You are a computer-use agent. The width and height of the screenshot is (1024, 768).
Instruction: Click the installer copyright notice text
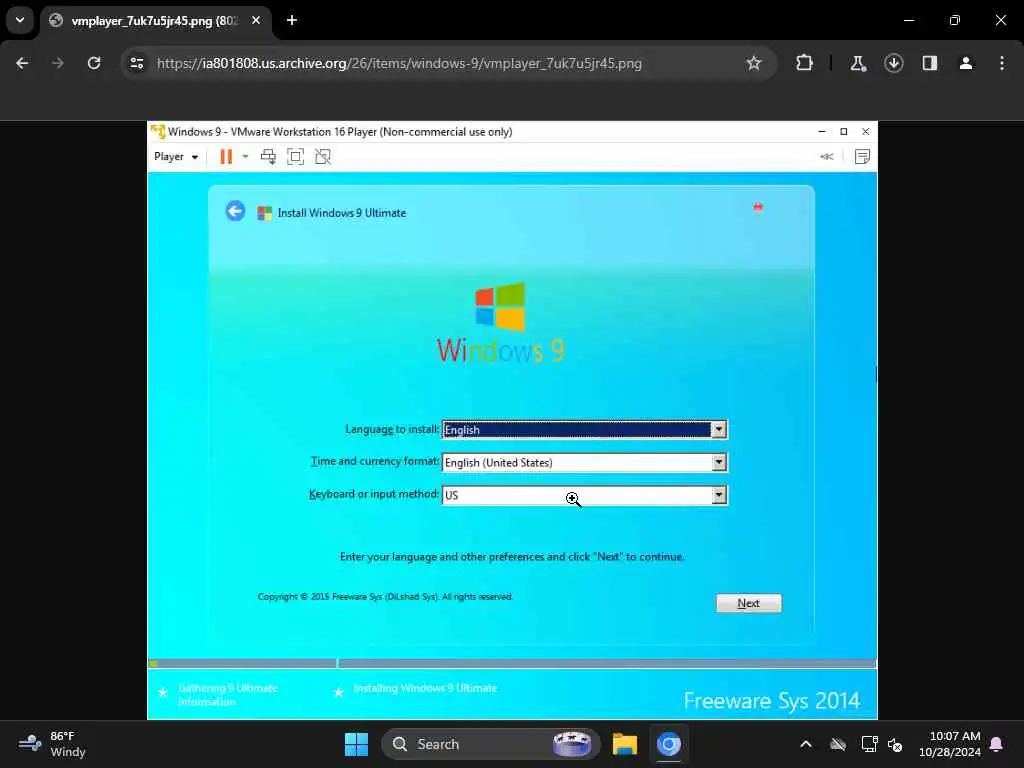(x=385, y=596)
